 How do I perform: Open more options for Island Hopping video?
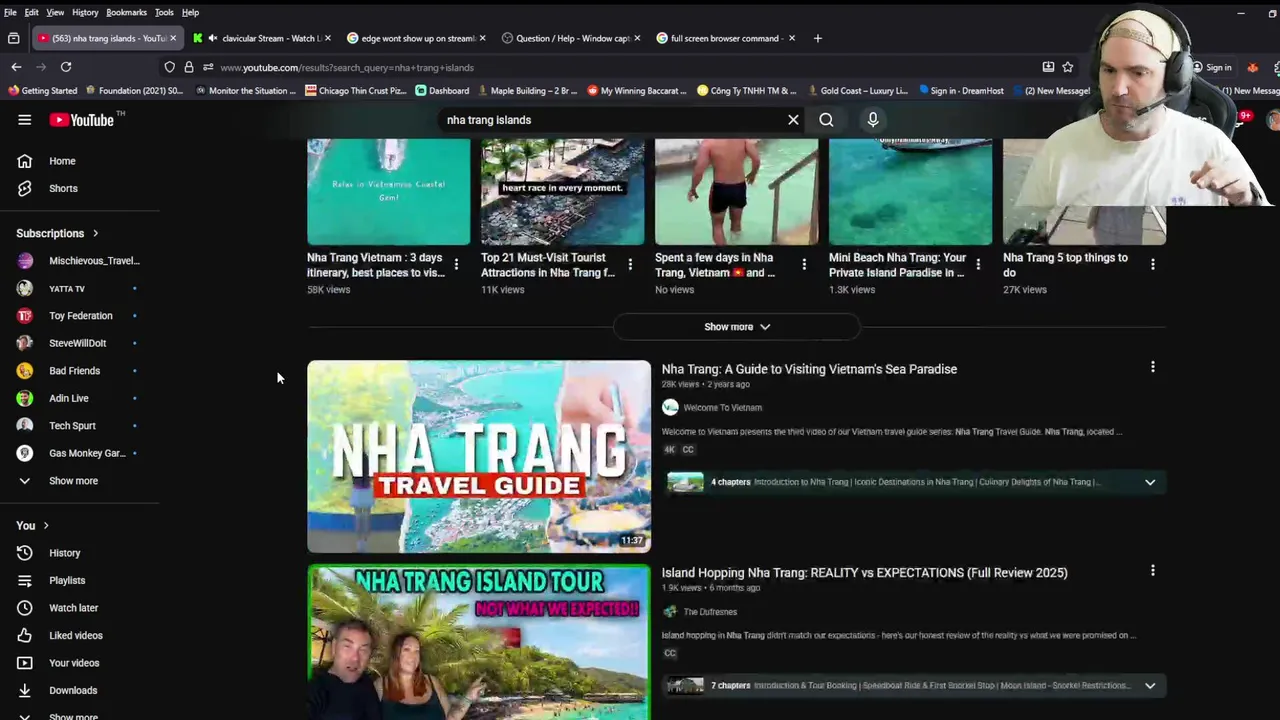[1152, 571]
